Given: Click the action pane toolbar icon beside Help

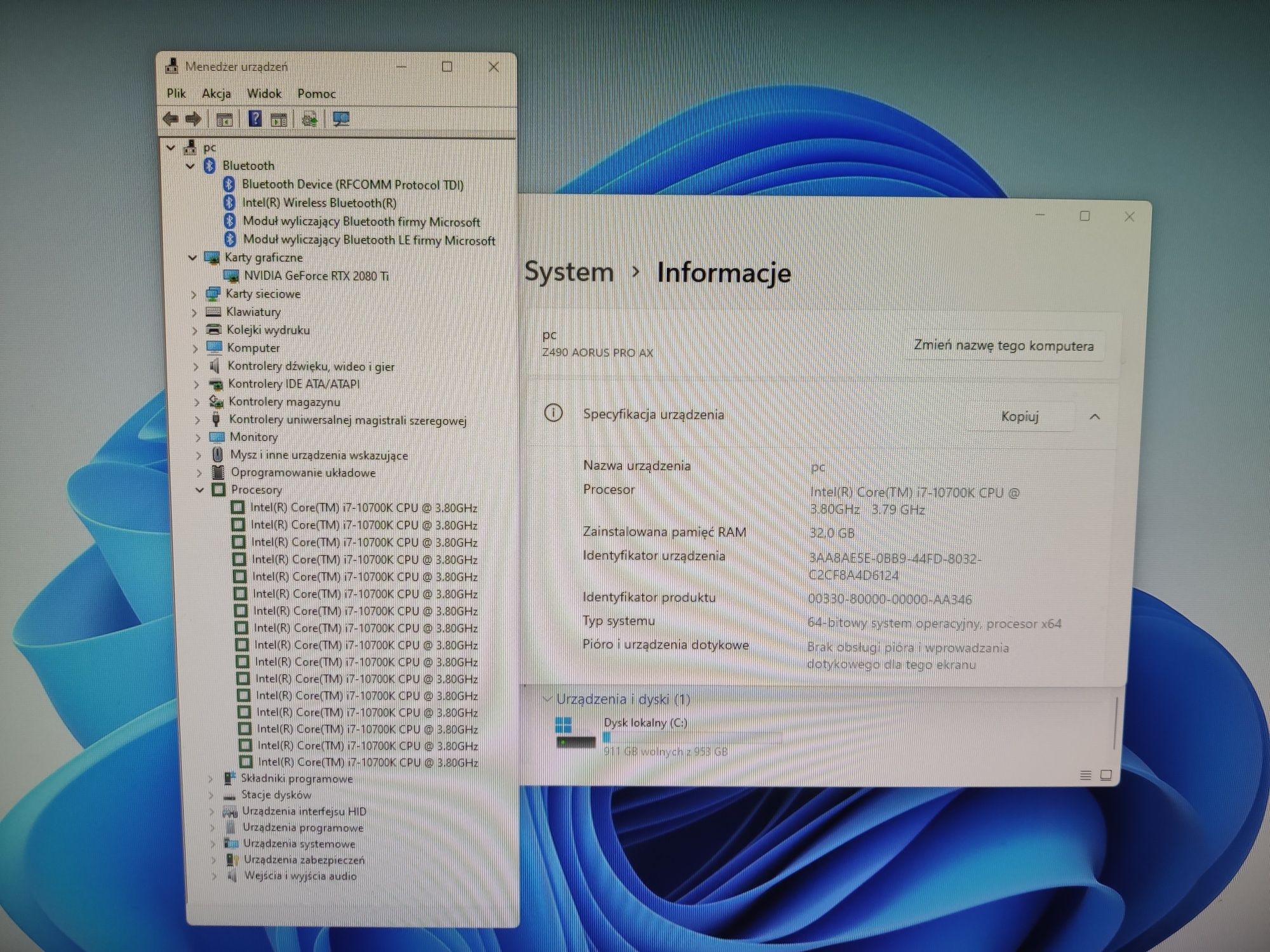Looking at the screenshot, I should (x=279, y=119).
